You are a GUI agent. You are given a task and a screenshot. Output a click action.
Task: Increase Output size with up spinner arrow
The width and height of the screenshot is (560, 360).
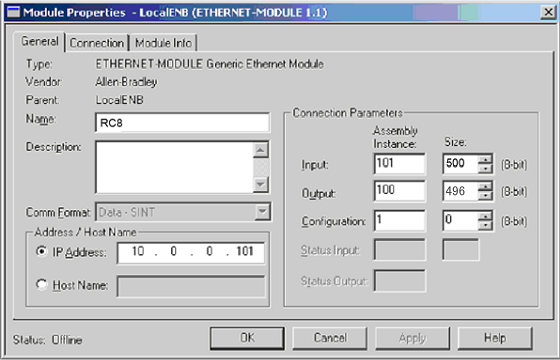485,186
